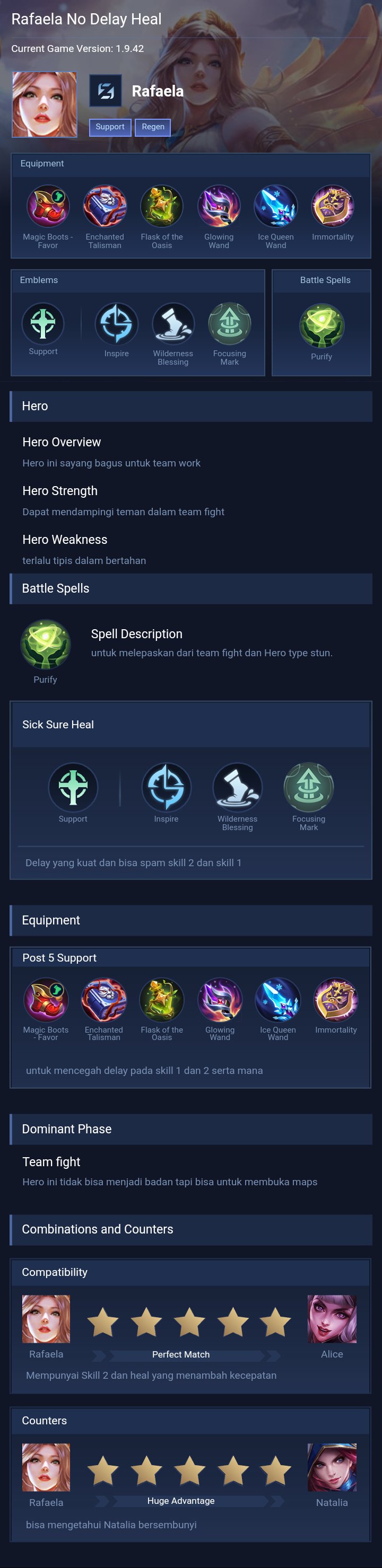The width and height of the screenshot is (382, 1568).
Task: Click the Alice portrait in Compatibility
Action: [332, 1318]
